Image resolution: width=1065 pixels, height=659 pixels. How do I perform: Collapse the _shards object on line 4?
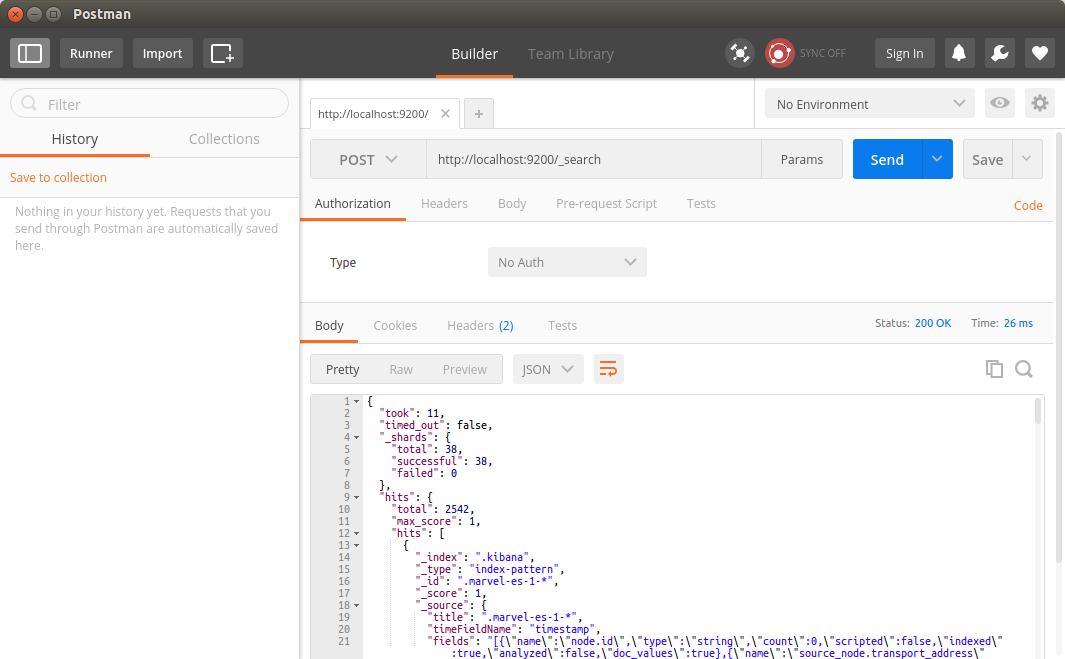point(356,437)
